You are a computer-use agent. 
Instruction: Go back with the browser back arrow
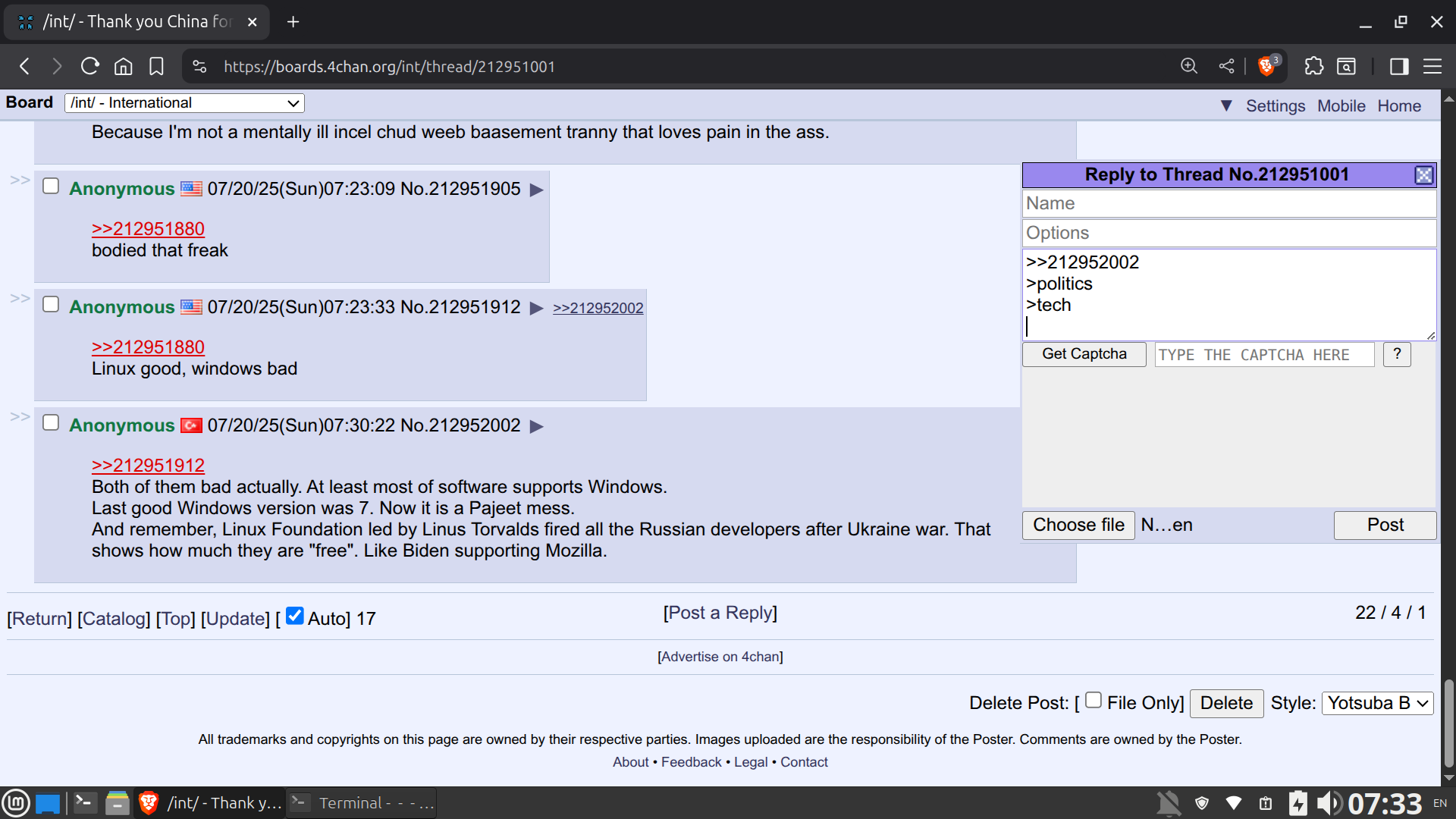click(x=25, y=67)
